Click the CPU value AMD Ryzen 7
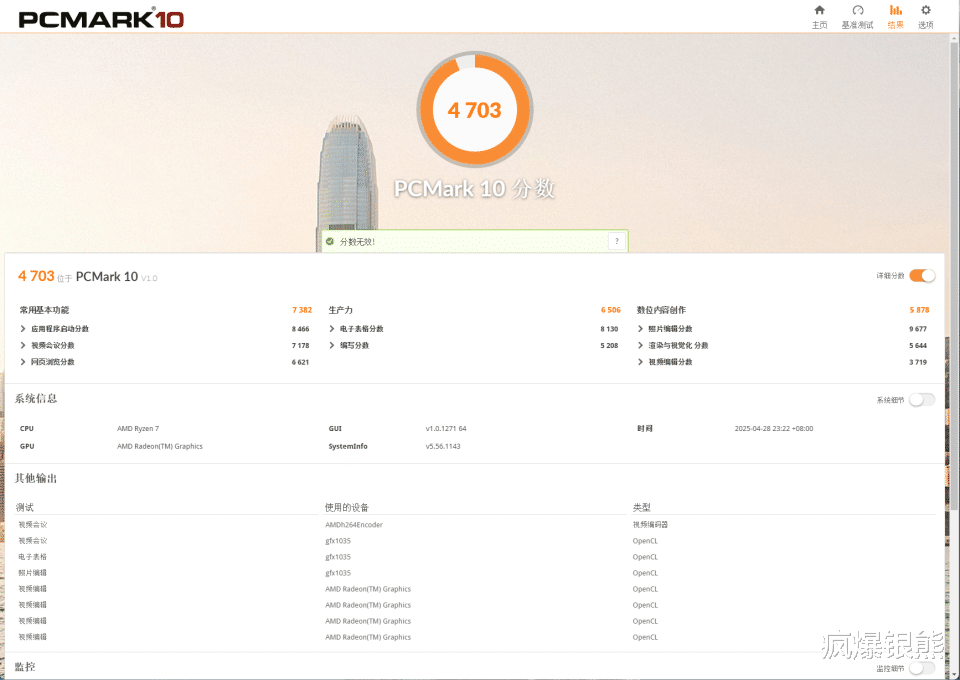 click(138, 428)
